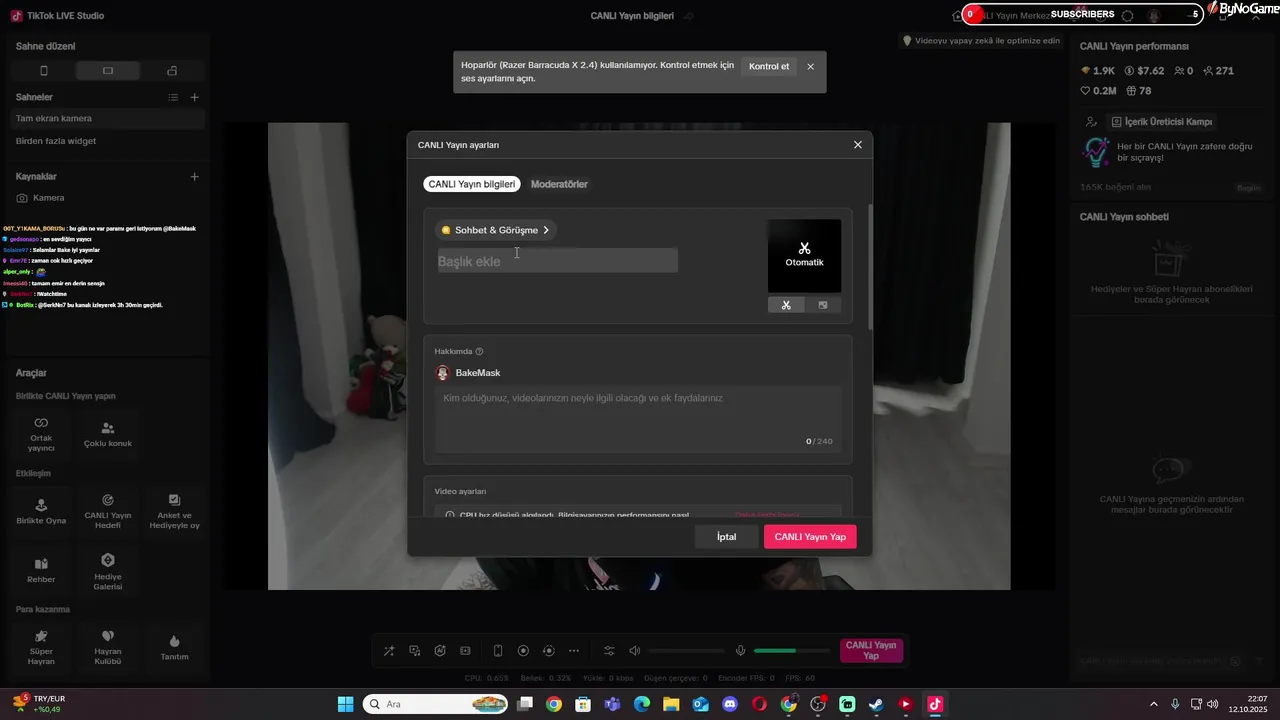Add a new source with Kaynaklar plus
Screen dimensions: 1280x720
click(195, 176)
